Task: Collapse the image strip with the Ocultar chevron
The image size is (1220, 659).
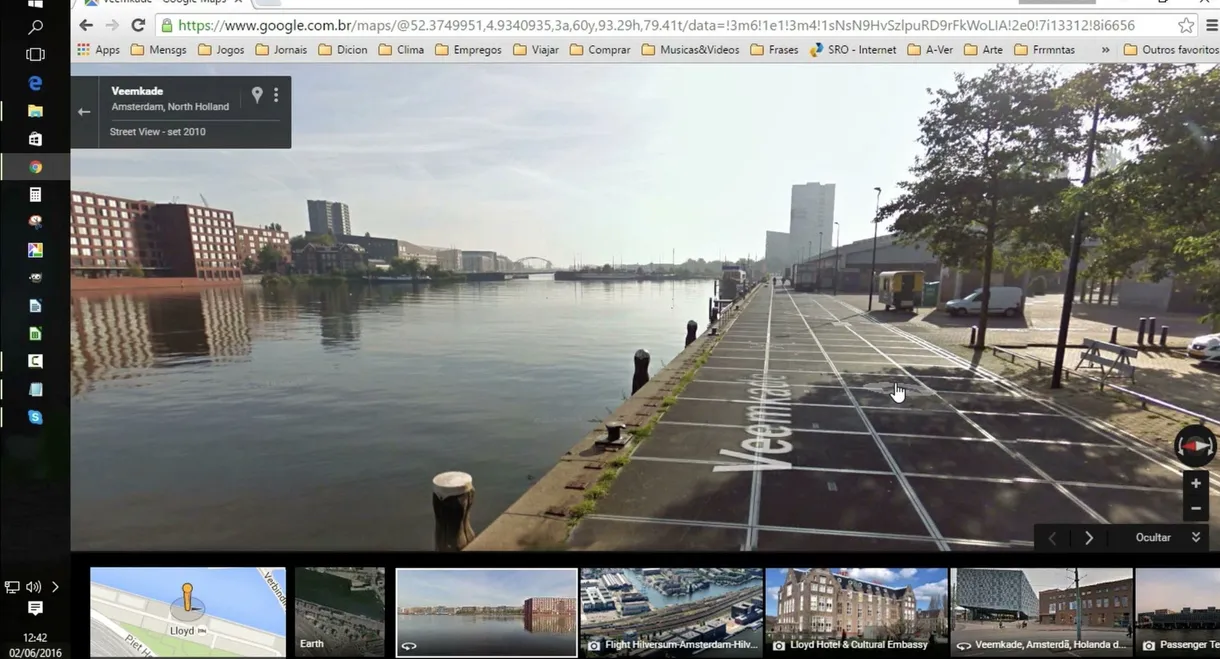Action: click(1196, 538)
